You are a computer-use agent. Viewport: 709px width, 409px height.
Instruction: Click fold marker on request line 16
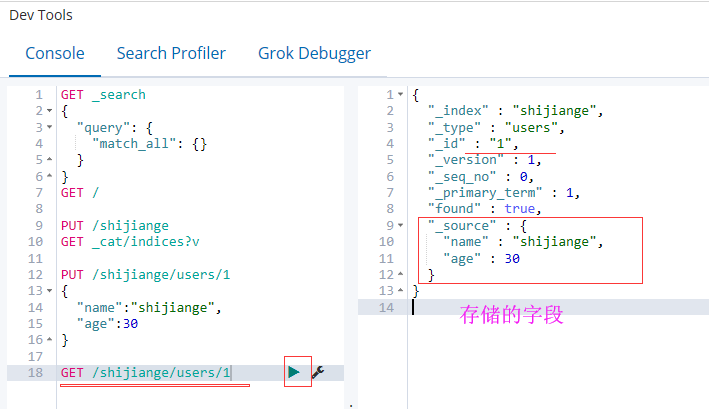pyautogui.click(x=50, y=340)
